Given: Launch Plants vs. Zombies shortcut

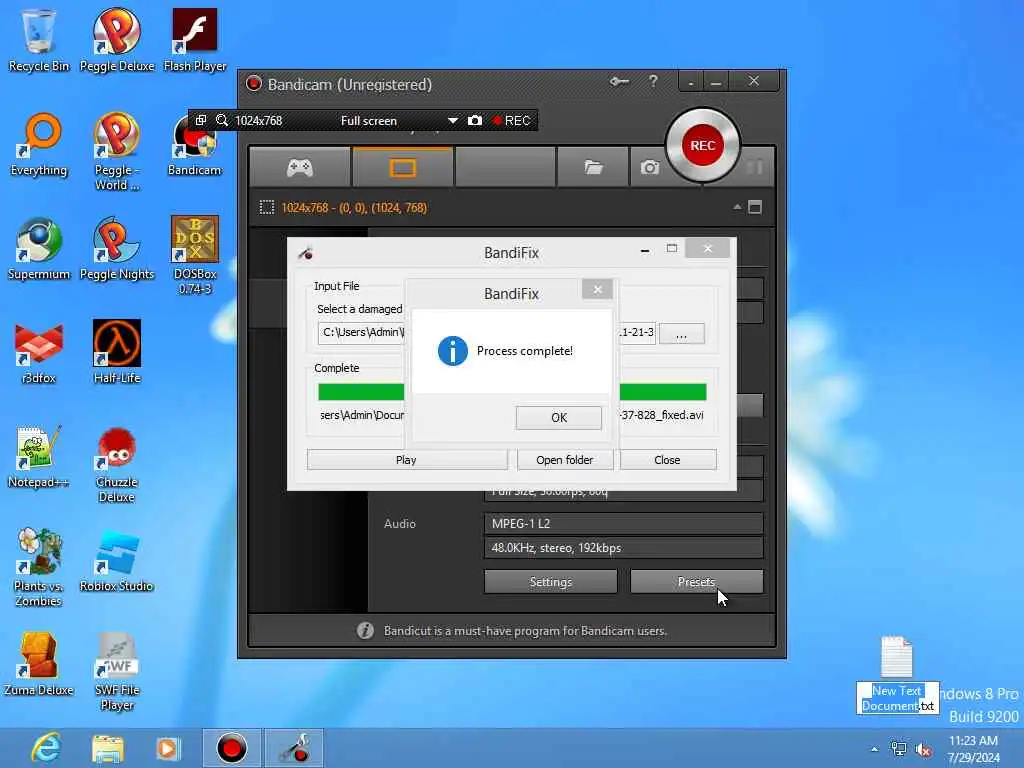Looking at the screenshot, I should click(39, 568).
